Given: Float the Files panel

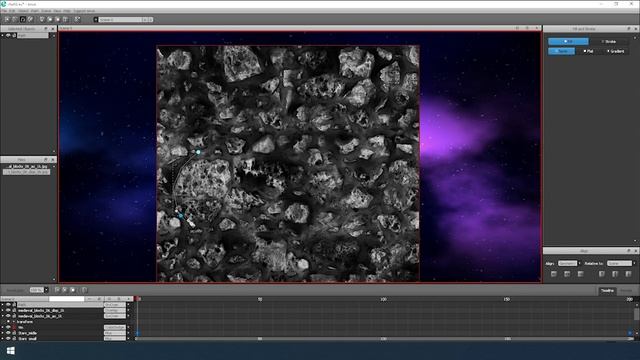Looking at the screenshot, I should [46, 160].
